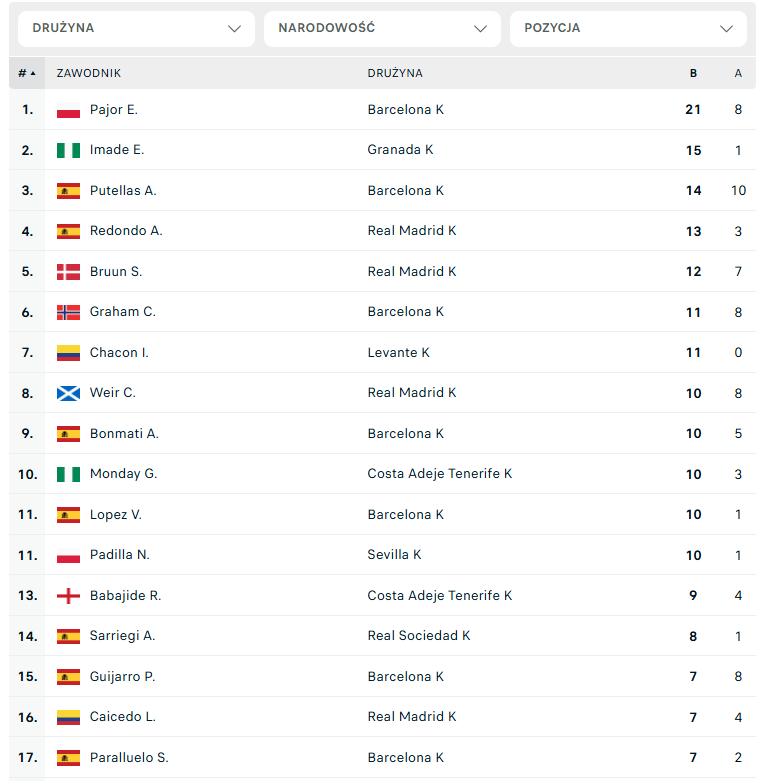
Task: Click the Zawodnik column header
Action: click(x=89, y=73)
